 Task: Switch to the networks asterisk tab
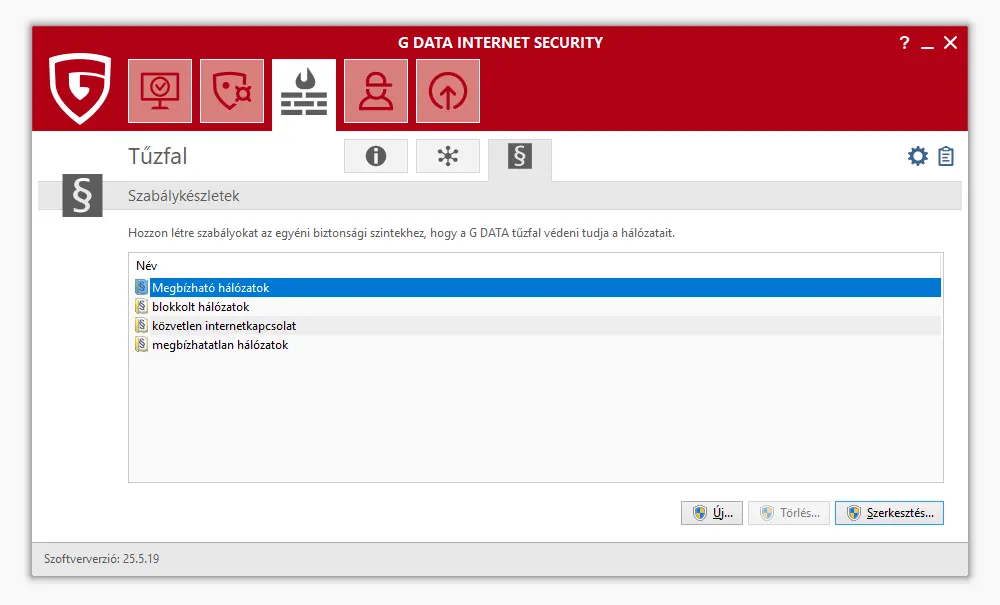click(448, 156)
